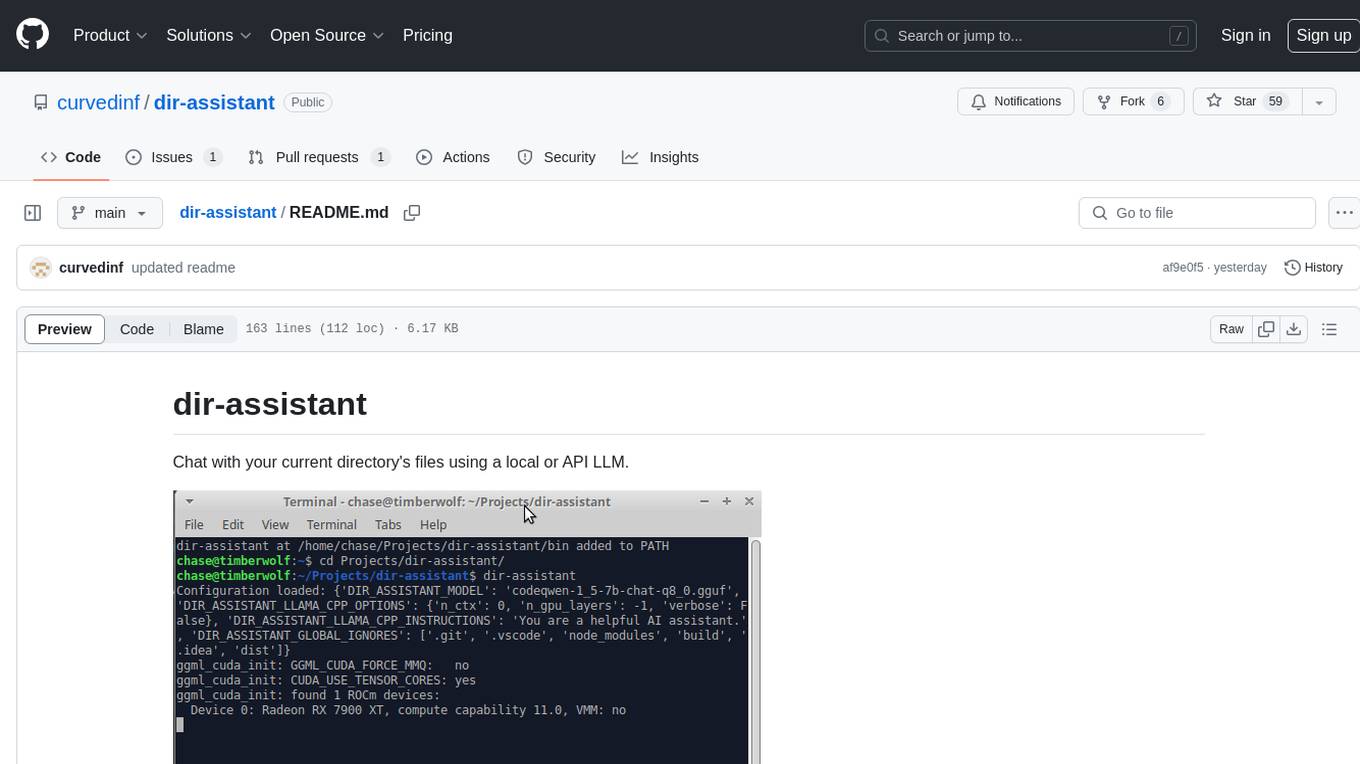Screen dimensions: 1360x764
Task: Expand the Product menu
Action: tap(110, 35)
